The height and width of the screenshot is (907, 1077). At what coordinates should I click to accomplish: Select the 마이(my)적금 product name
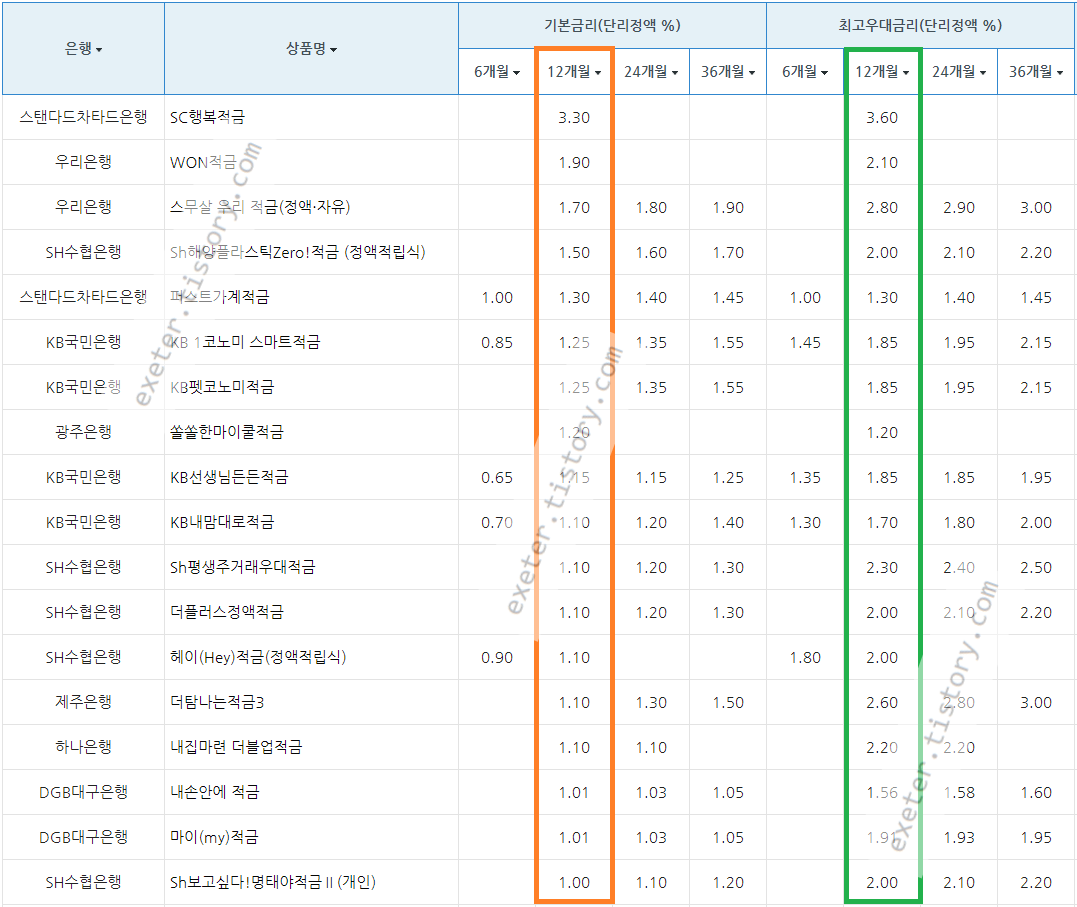214,837
